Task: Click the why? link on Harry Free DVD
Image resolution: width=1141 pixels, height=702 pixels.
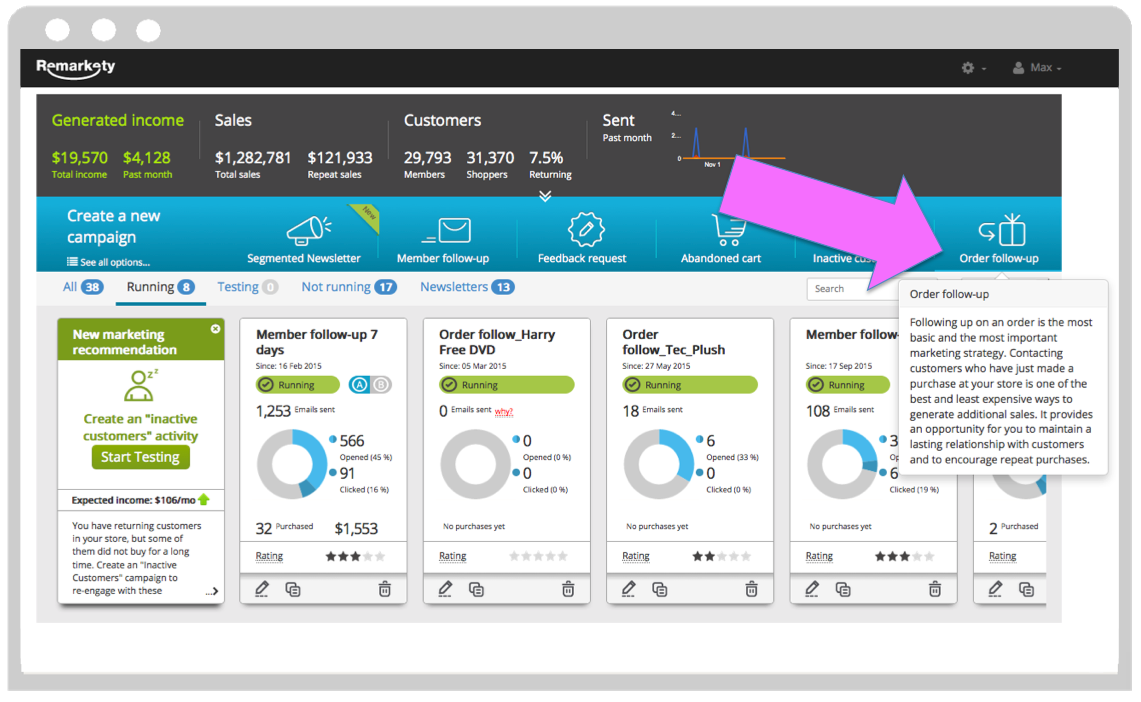Action: tap(504, 412)
